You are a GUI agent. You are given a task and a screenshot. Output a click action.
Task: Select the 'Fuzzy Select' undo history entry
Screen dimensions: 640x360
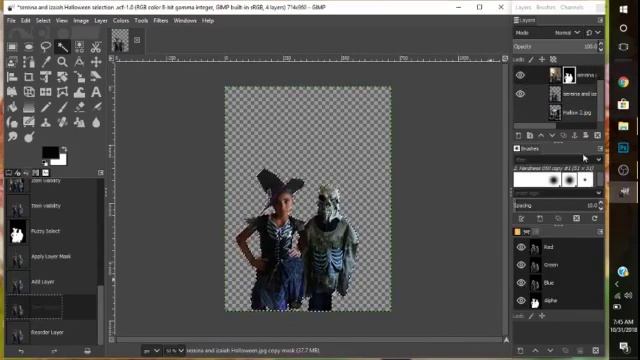[x=51, y=231]
